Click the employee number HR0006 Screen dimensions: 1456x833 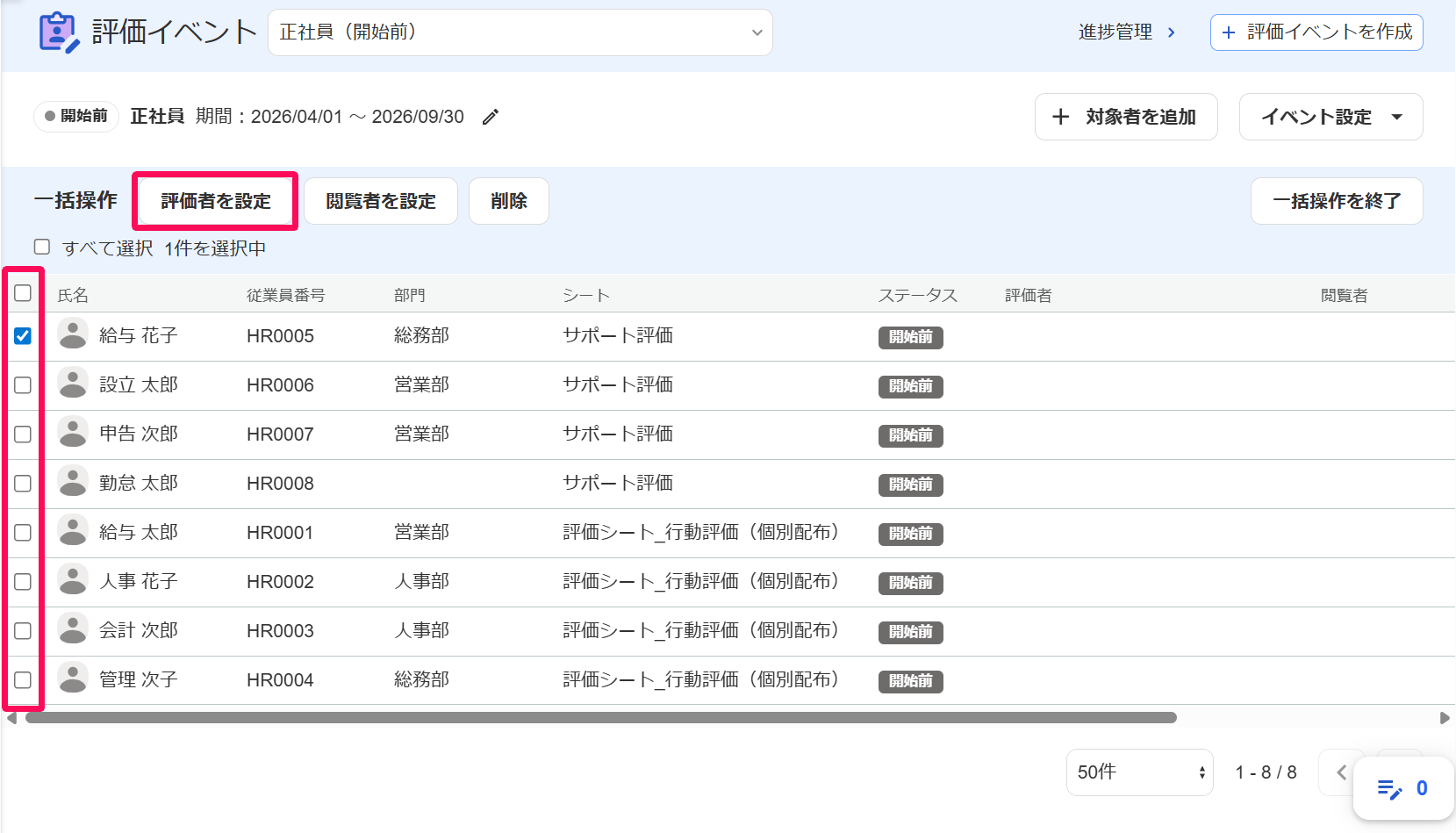(280, 385)
